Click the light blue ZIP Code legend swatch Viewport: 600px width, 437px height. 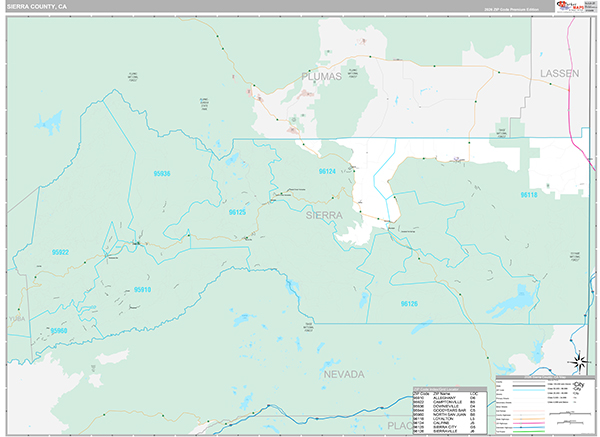click(529, 390)
